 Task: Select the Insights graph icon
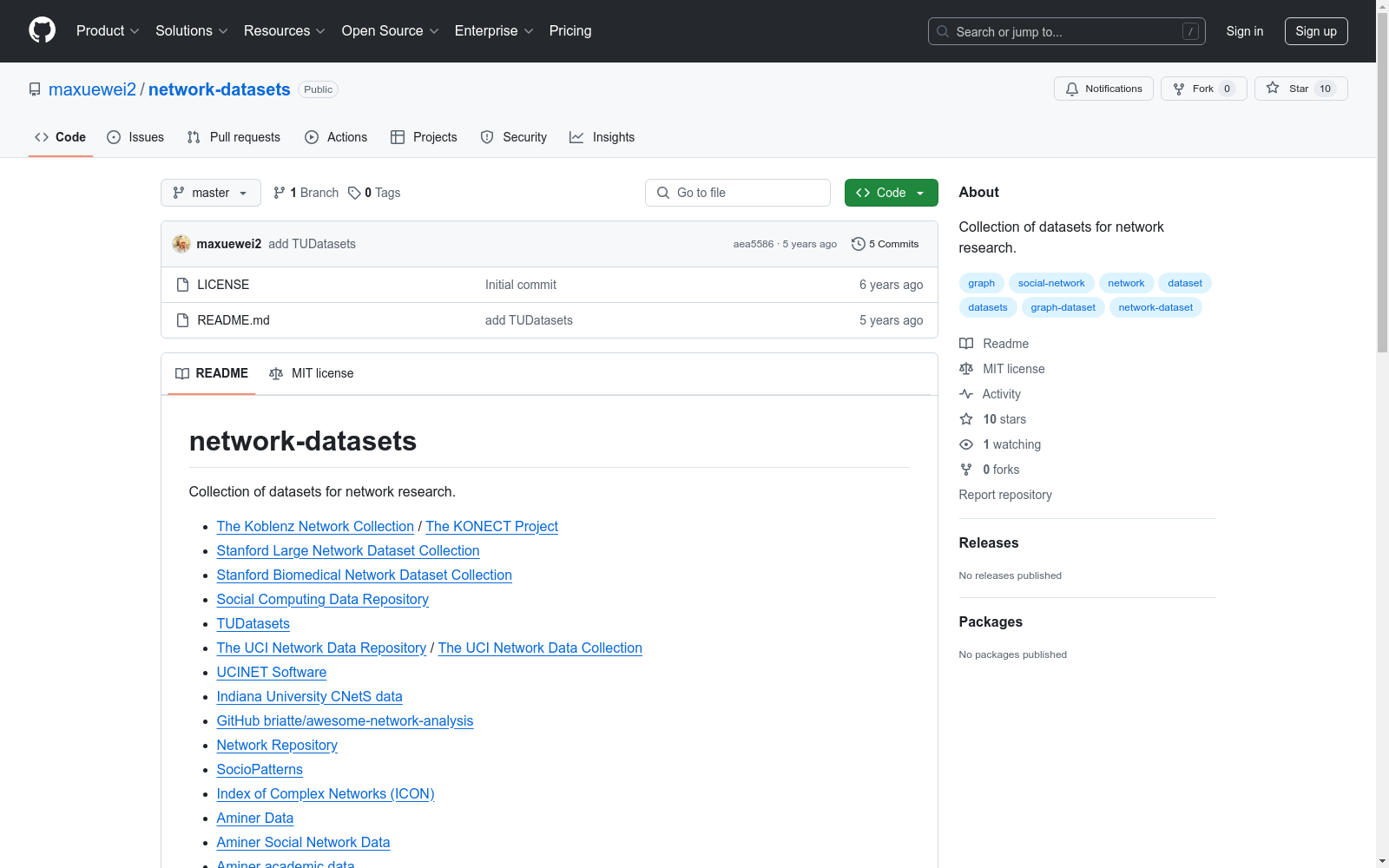576,137
